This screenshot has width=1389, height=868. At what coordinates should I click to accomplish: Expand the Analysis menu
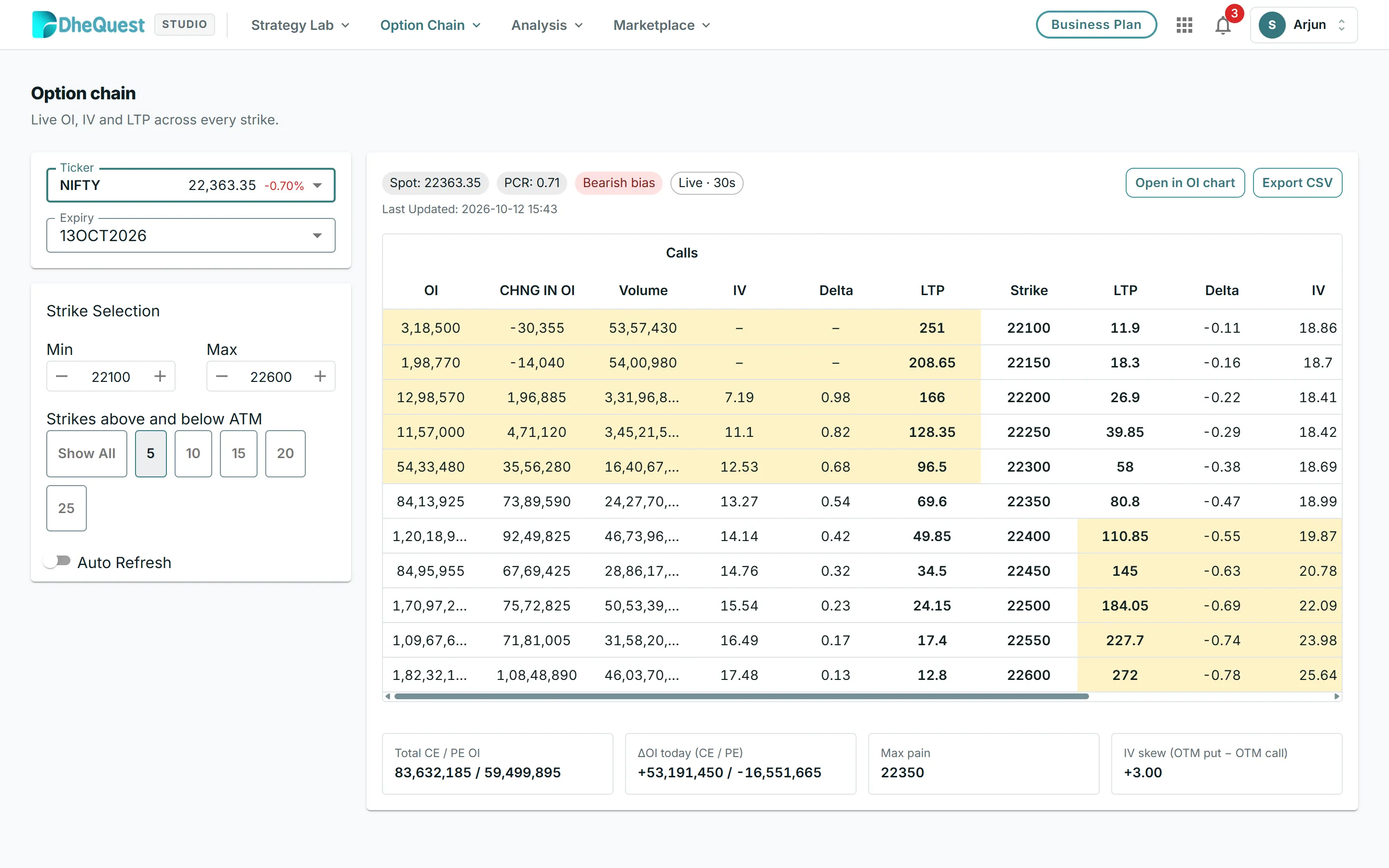point(547,25)
